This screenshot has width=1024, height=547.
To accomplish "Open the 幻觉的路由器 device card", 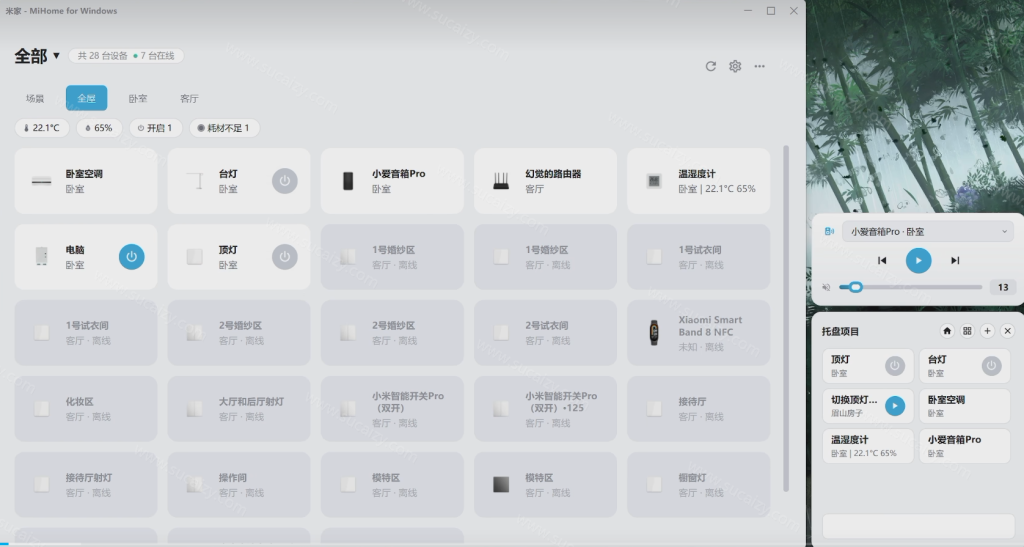I will (545, 181).
